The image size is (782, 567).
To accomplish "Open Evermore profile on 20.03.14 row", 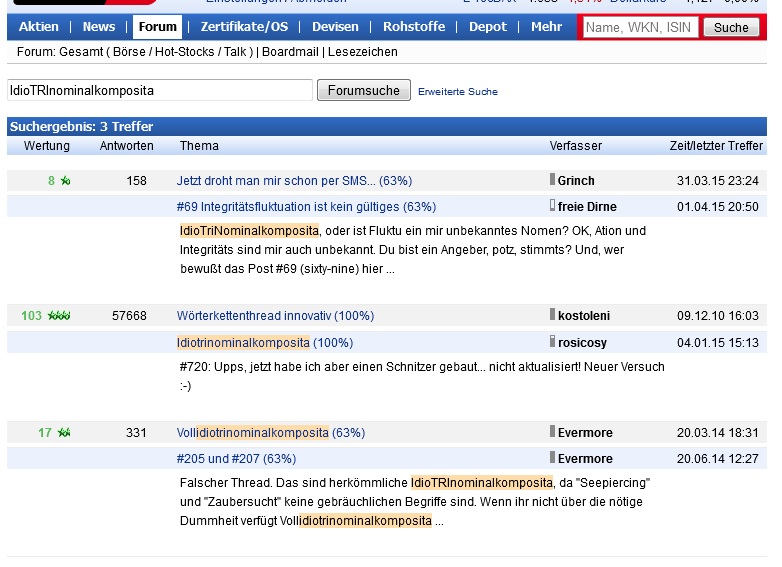I will tap(585, 432).
